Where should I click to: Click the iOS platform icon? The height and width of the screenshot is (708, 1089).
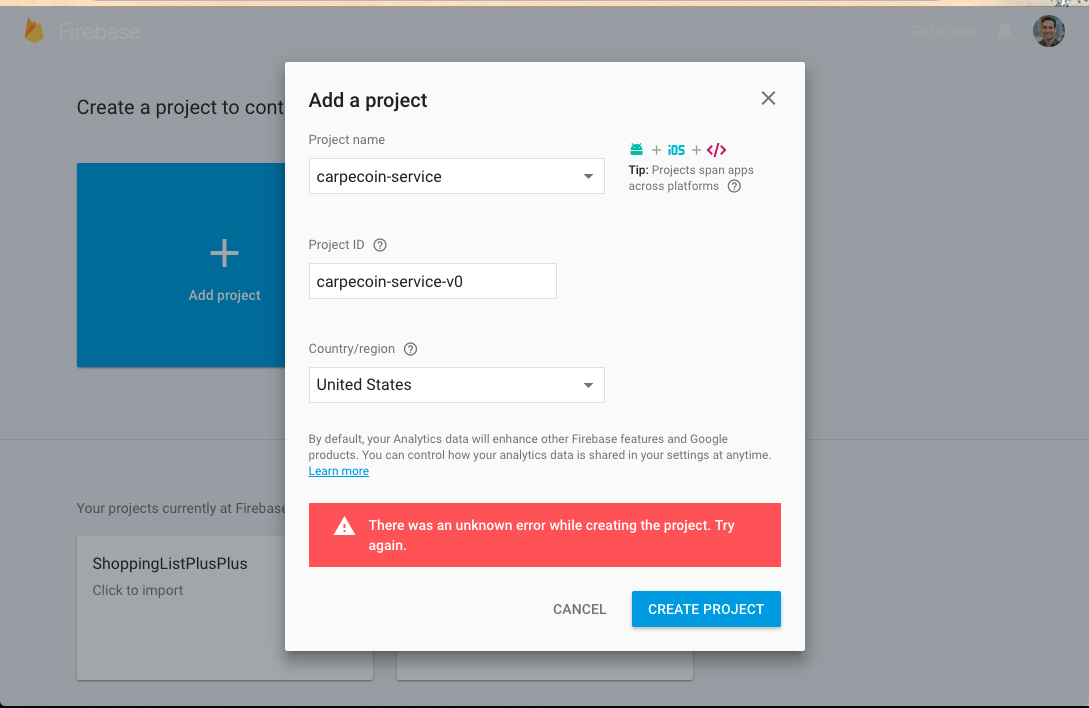(x=676, y=150)
